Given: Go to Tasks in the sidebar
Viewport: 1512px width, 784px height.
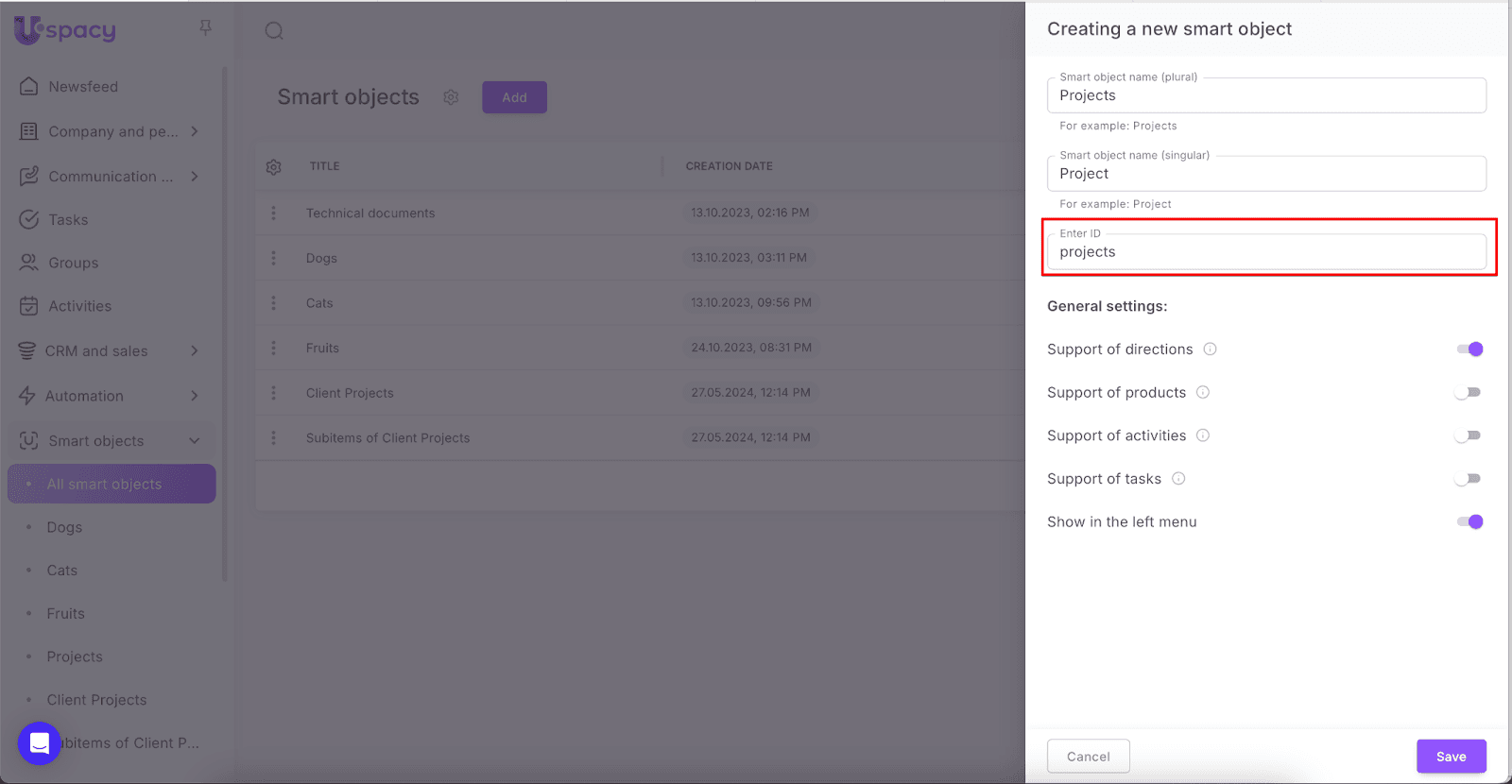Looking at the screenshot, I should (68, 220).
